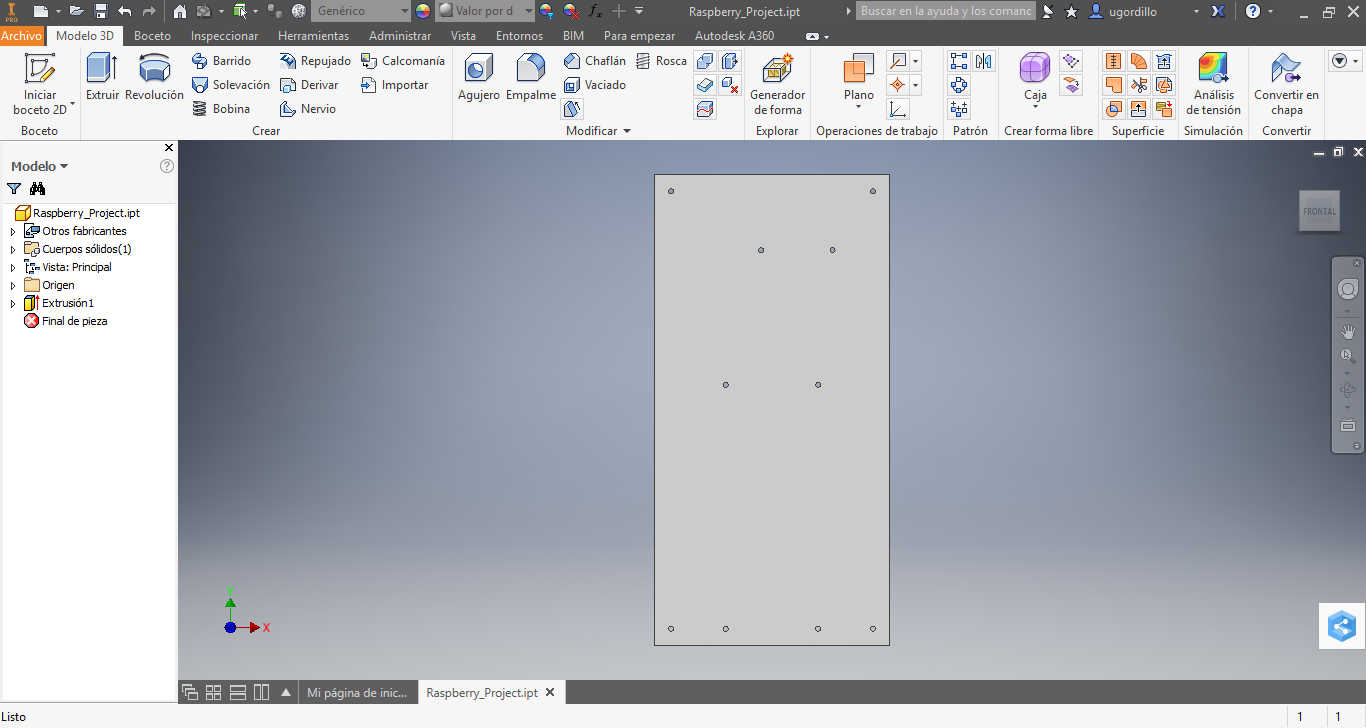Click Convertir en chapa
Image resolution: width=1366 pixels, height=728 pixels.
[1286, 84]
